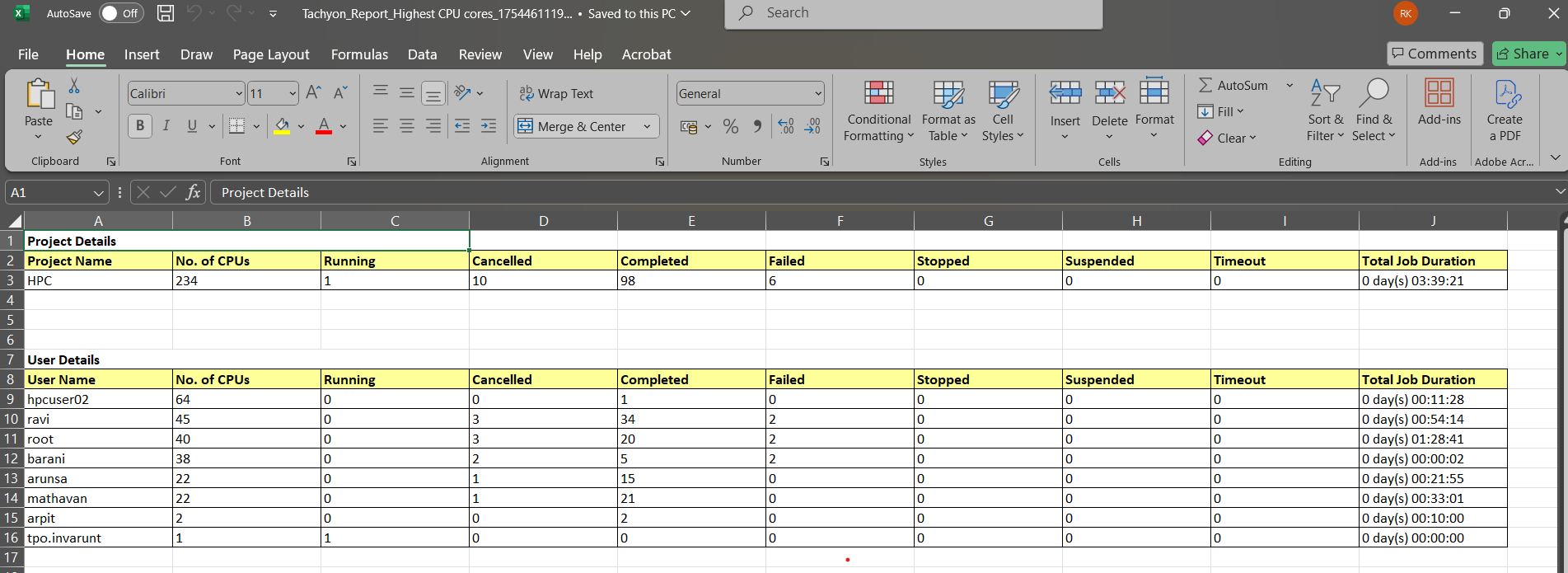Click the Insert Cells icon
Viewport: 1568px width, 573px height.
click(x=1065, y=92)
